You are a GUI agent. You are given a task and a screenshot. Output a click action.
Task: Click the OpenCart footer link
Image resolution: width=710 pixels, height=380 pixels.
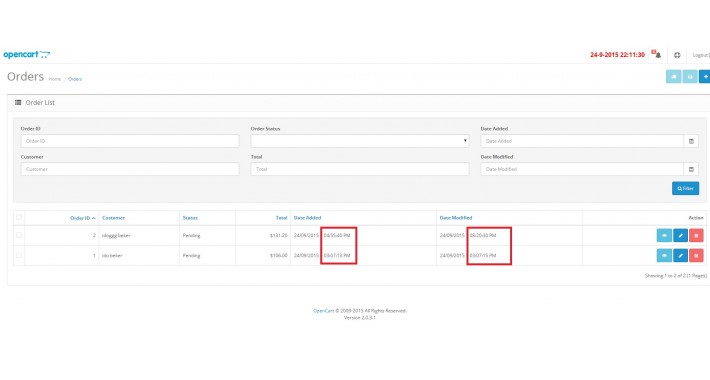click(323, 311)
